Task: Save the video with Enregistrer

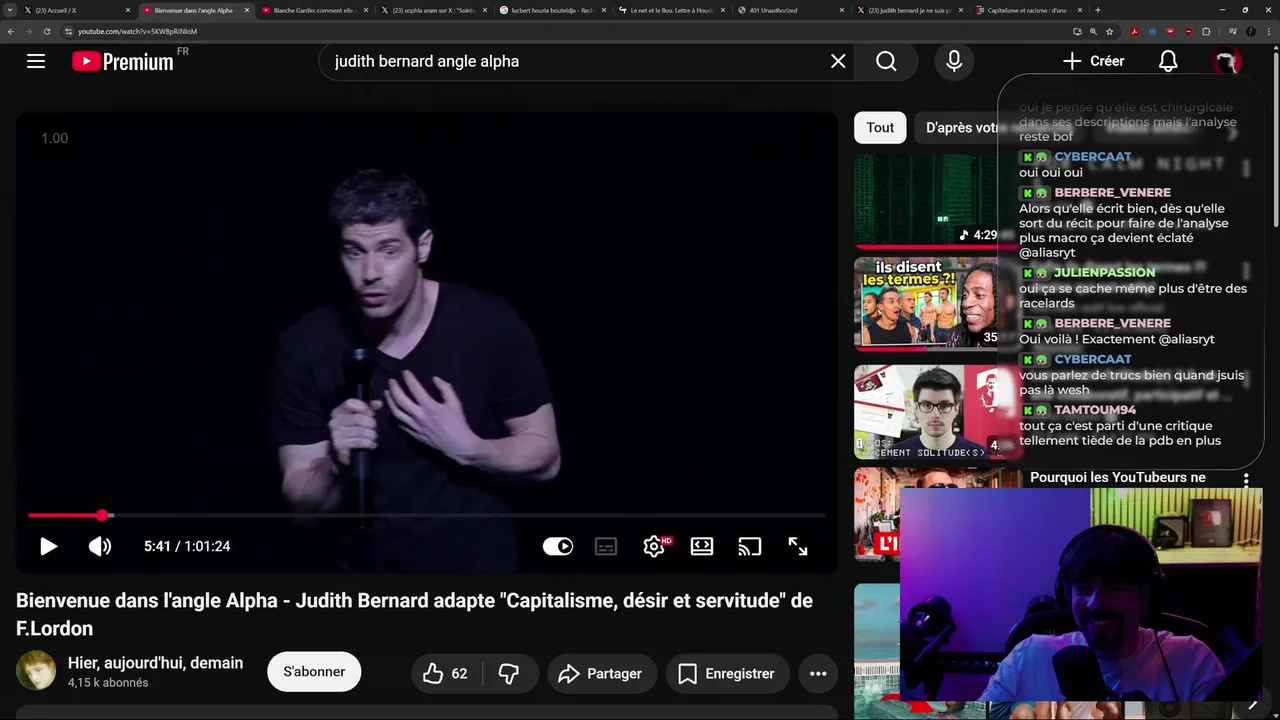Action: (x=727, y=674)
